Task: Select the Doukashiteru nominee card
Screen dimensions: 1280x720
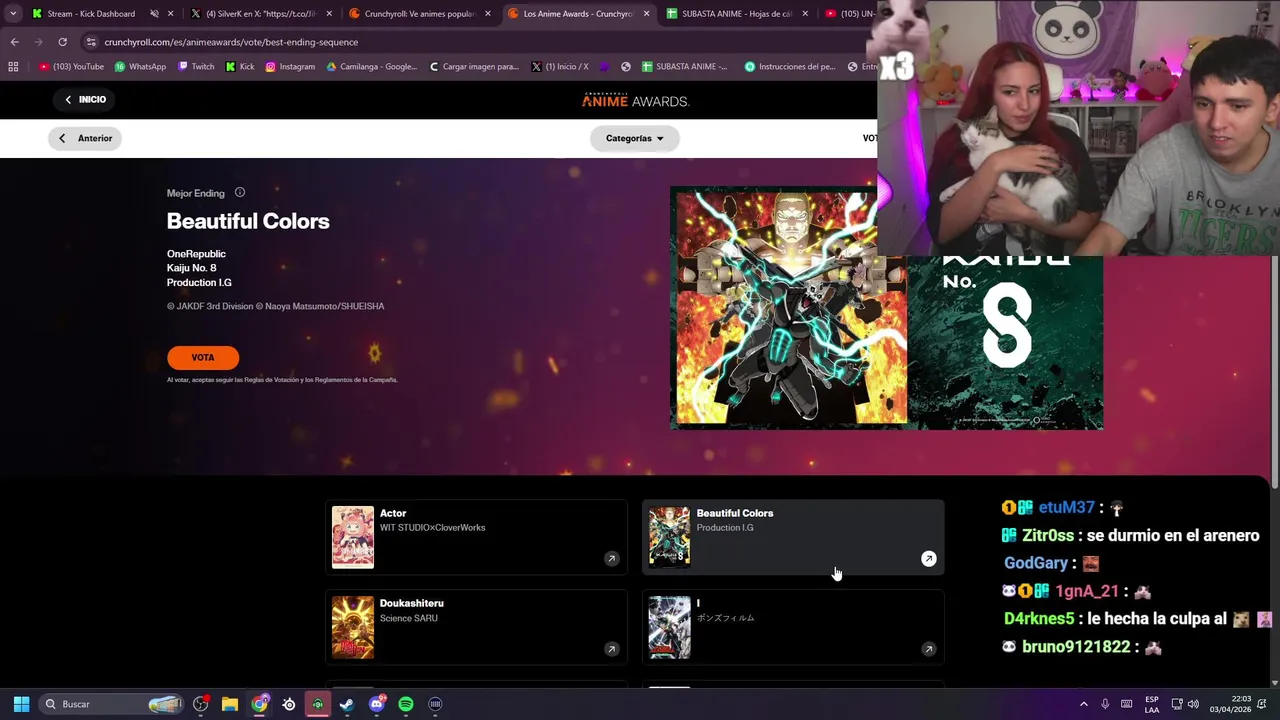Action: click(476, 627)
